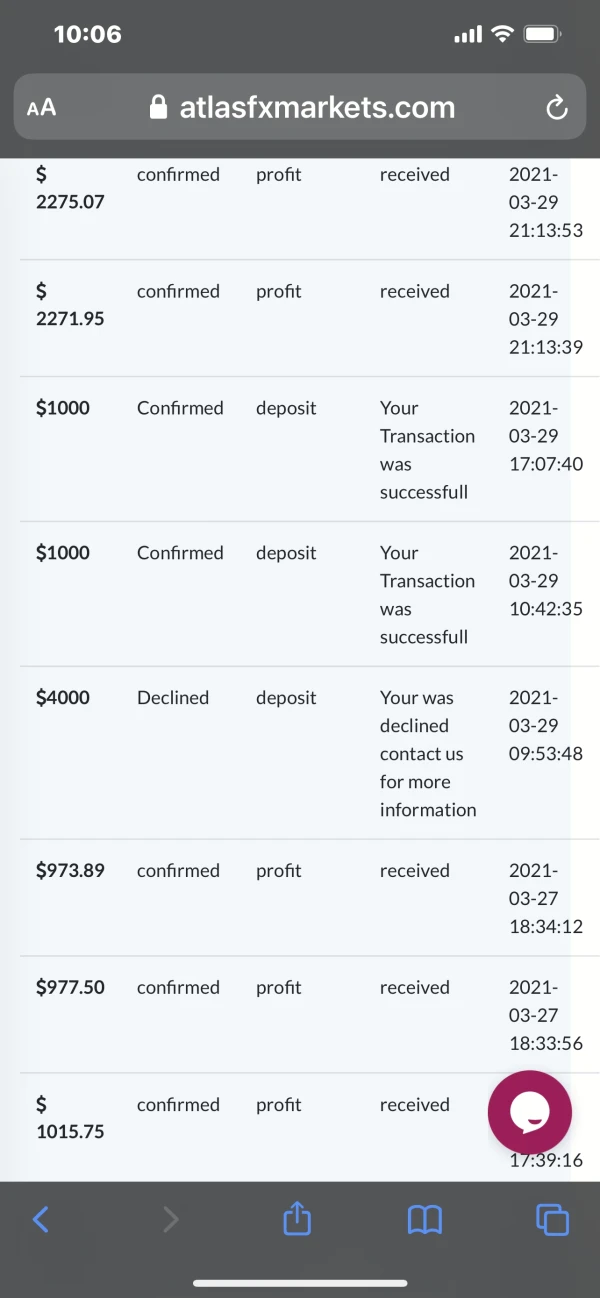Select the $4000 declined deposit amount
This screenshot has height=1298, width=600.
63,698
